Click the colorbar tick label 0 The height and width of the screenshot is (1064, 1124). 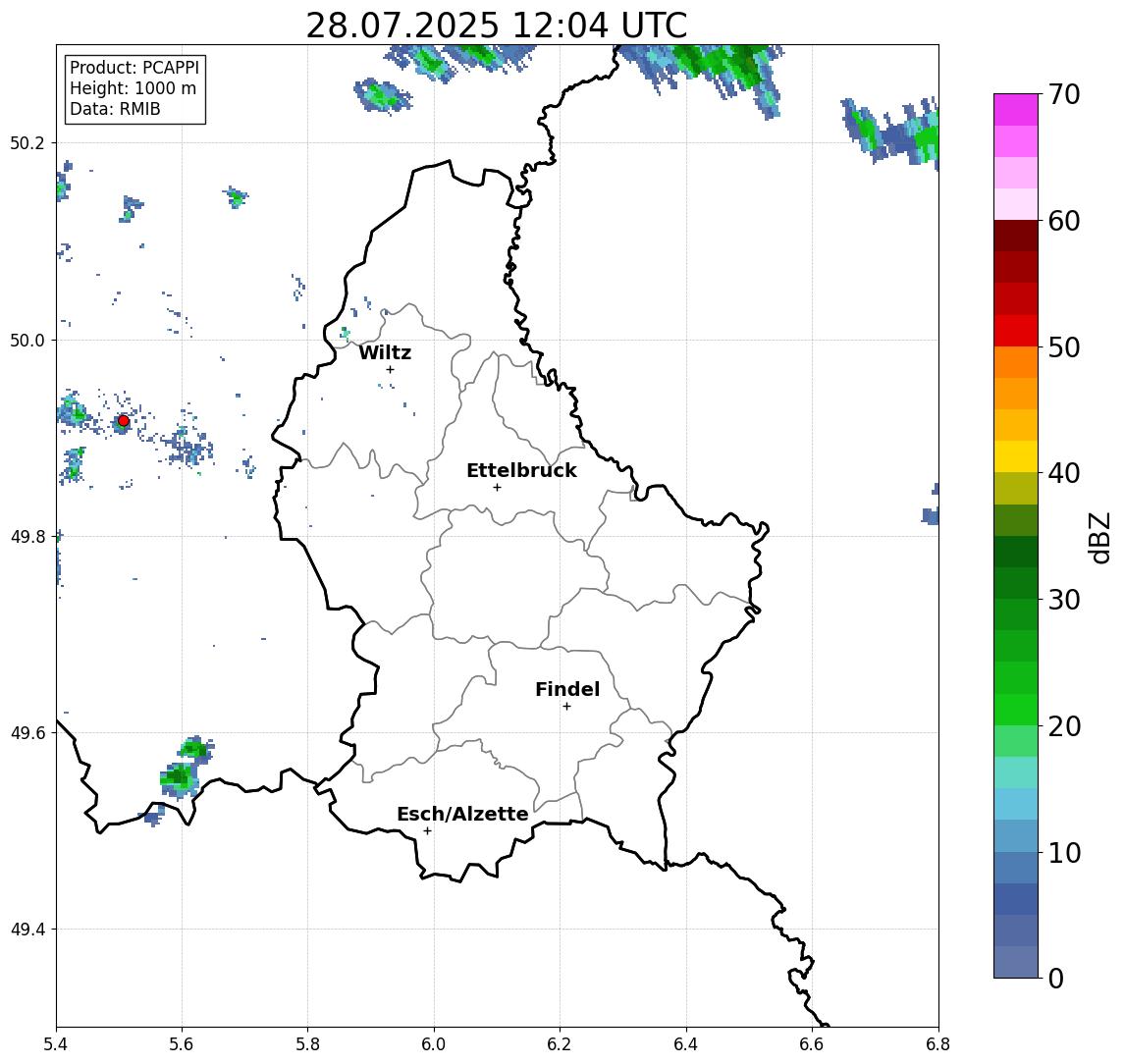coord(1056,979)
